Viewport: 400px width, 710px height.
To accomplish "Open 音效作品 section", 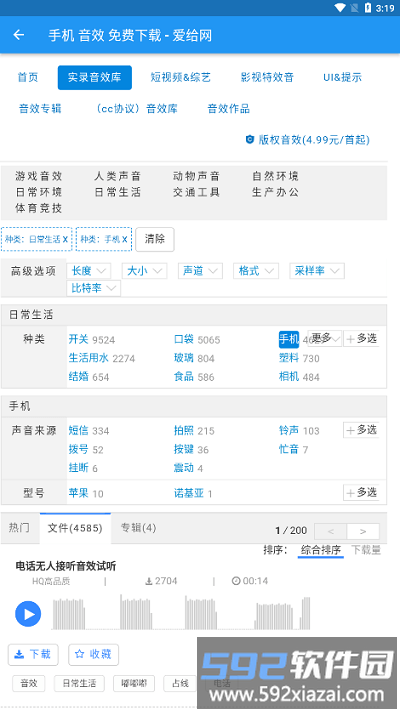I will click(228, 109).
